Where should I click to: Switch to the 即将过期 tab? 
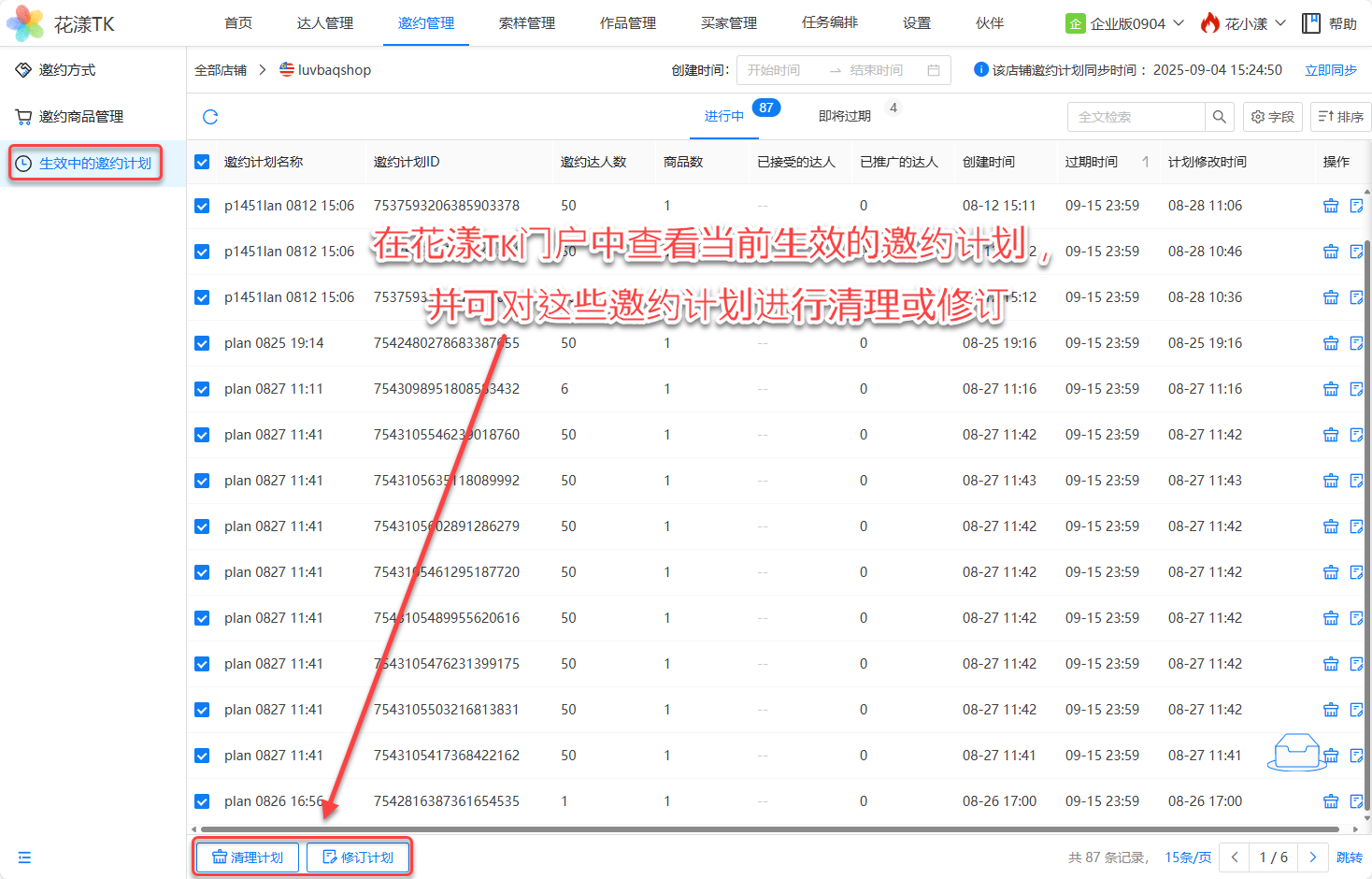tap(844, 116)
